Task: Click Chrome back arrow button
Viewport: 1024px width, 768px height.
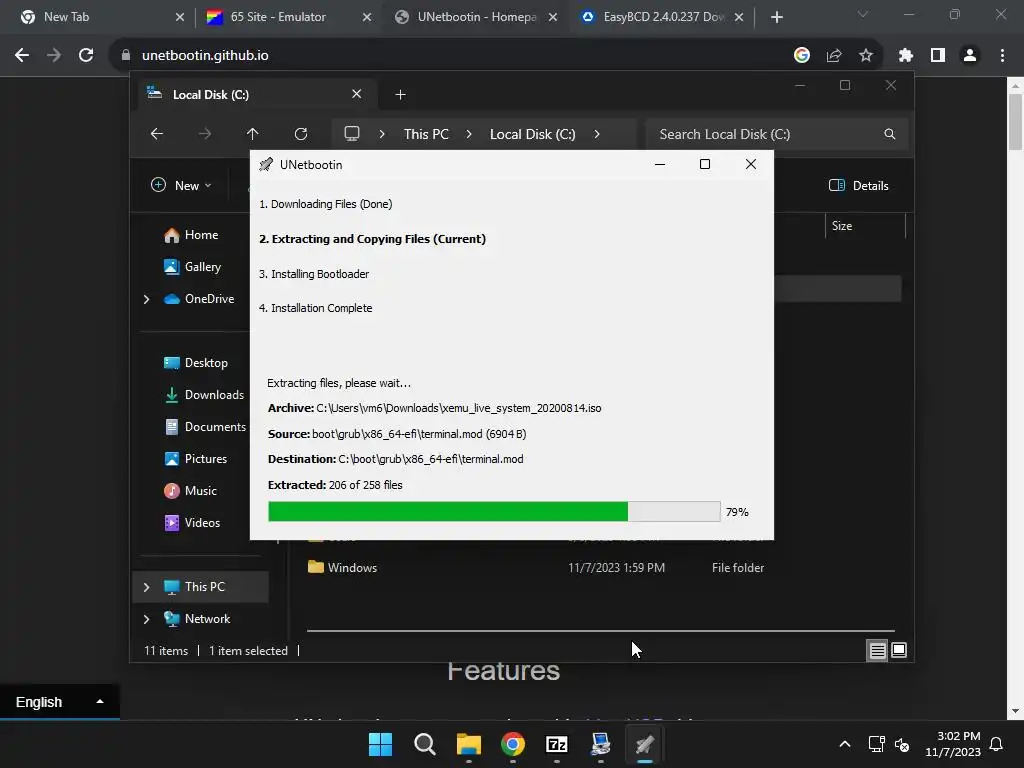Action: tap(22, 56)
